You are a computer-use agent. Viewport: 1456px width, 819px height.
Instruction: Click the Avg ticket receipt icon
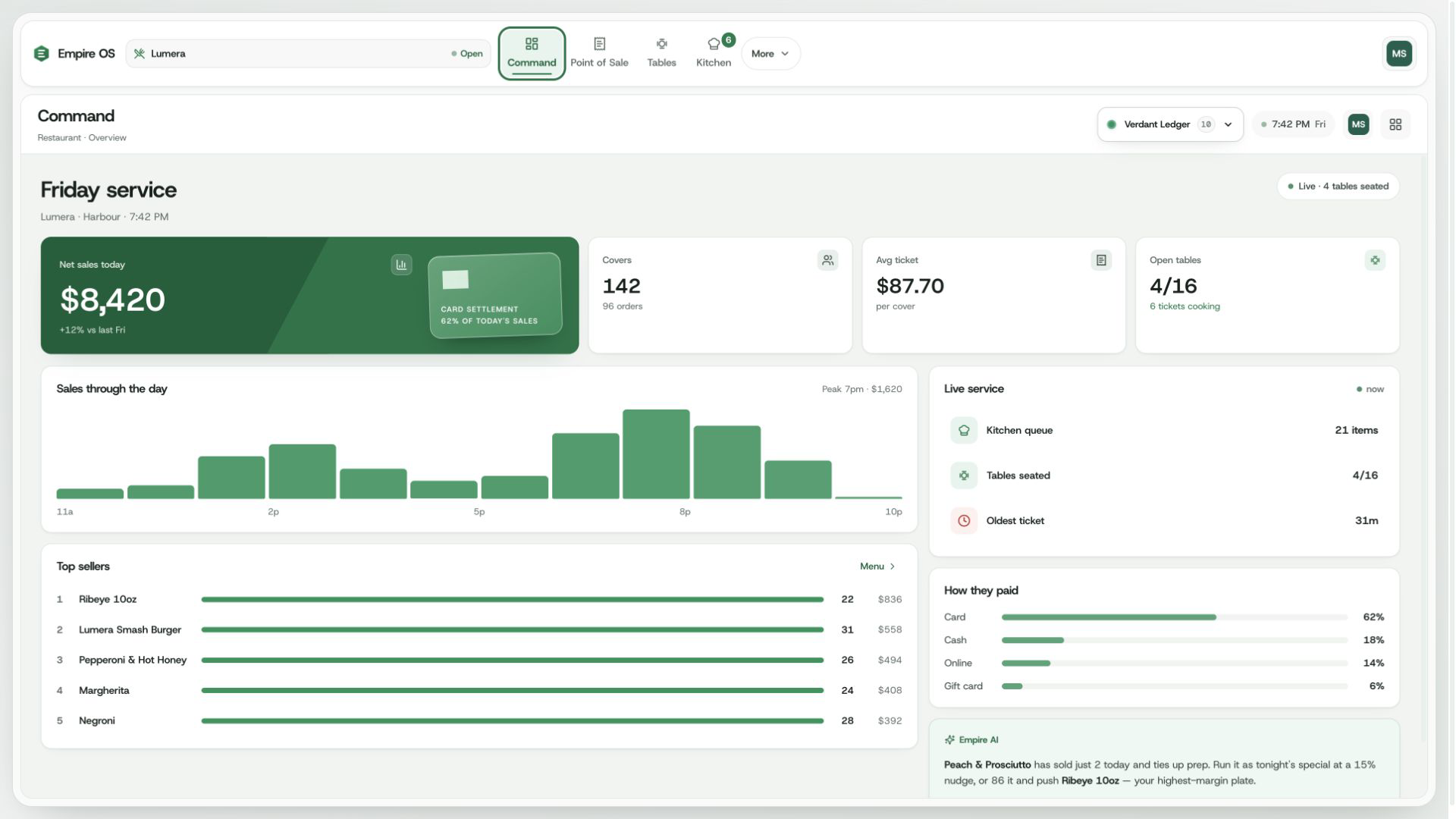pos(1100,260)
